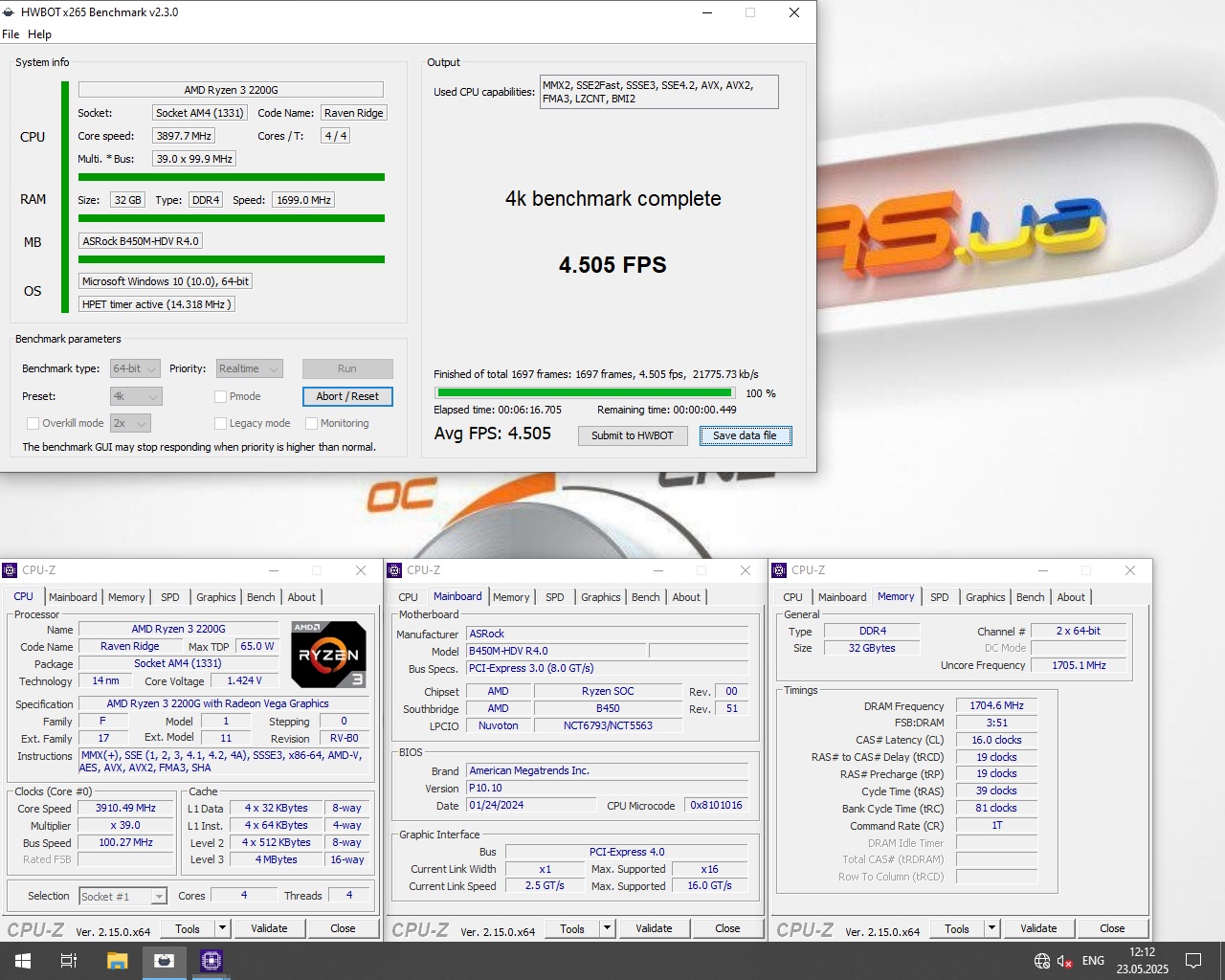Click the green bar under CPU info

232,177
